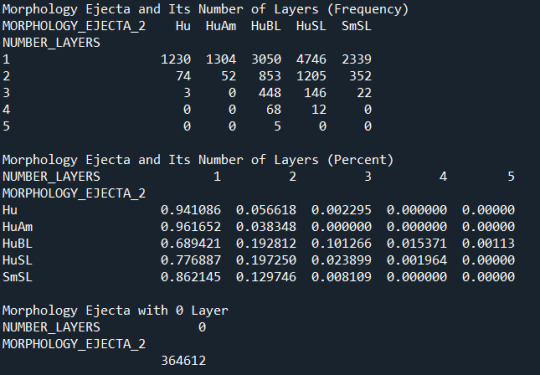The image size is (540, 375).
Task: Click the percent value 0.192812
Action: click(x=266, y=244)
